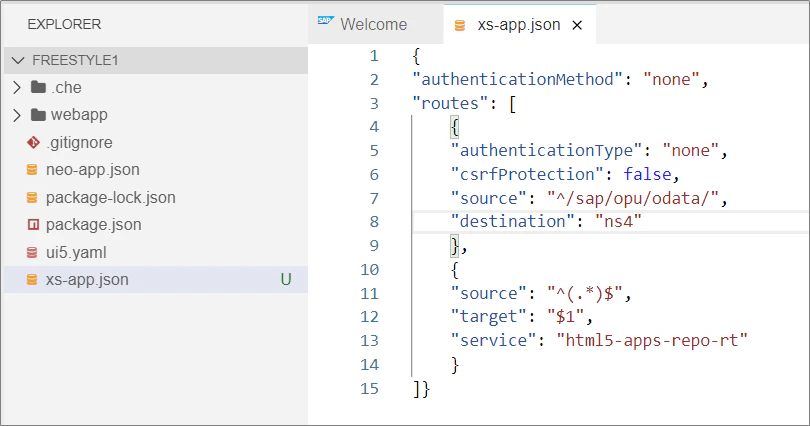Click the xs-app.json icon in Explorer
Screen dimensions: 810x426
point(32,279)
